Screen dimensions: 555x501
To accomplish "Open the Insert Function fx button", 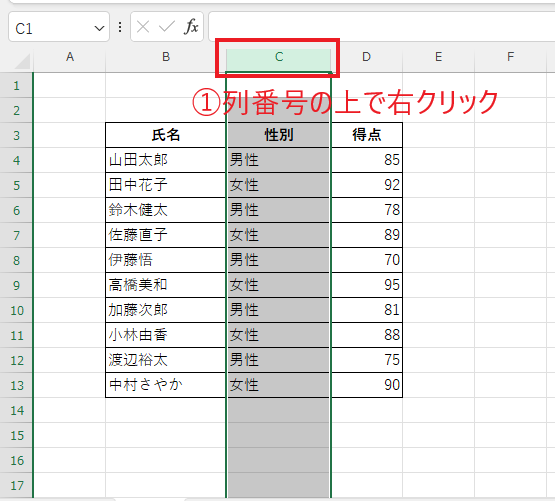I will 191,27.
